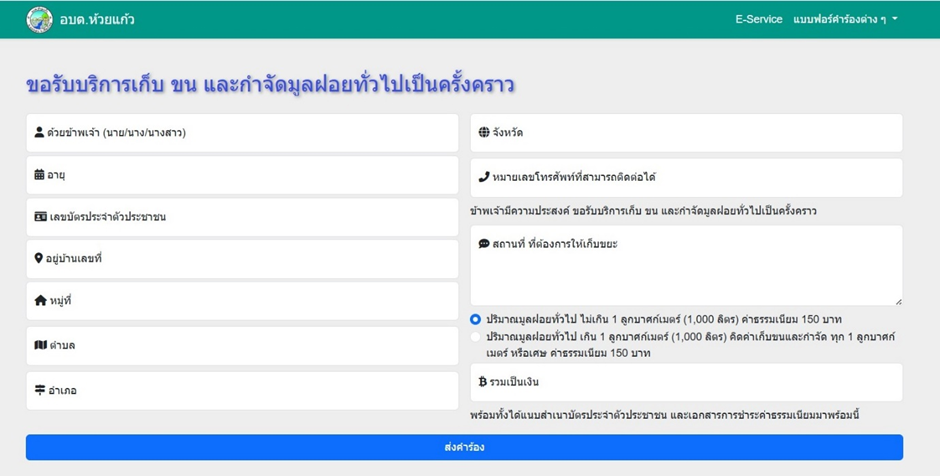The width and height of the screenshot is (940, 476).
Task: Click the สถานที่ ที่ต้องการให้เก็บขยะ text area
Action: pos(686,270)
